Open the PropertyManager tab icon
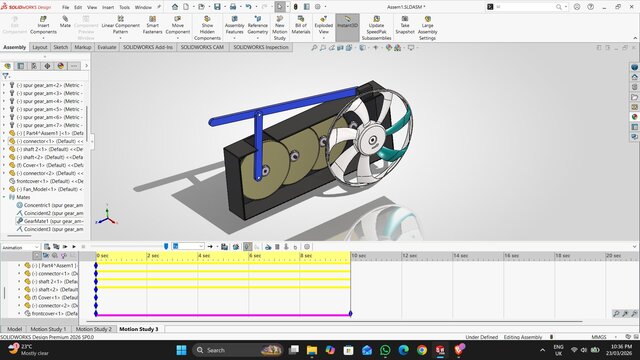Image resolution: width=640 pixels, height=360 pixels. pos(20,66)
